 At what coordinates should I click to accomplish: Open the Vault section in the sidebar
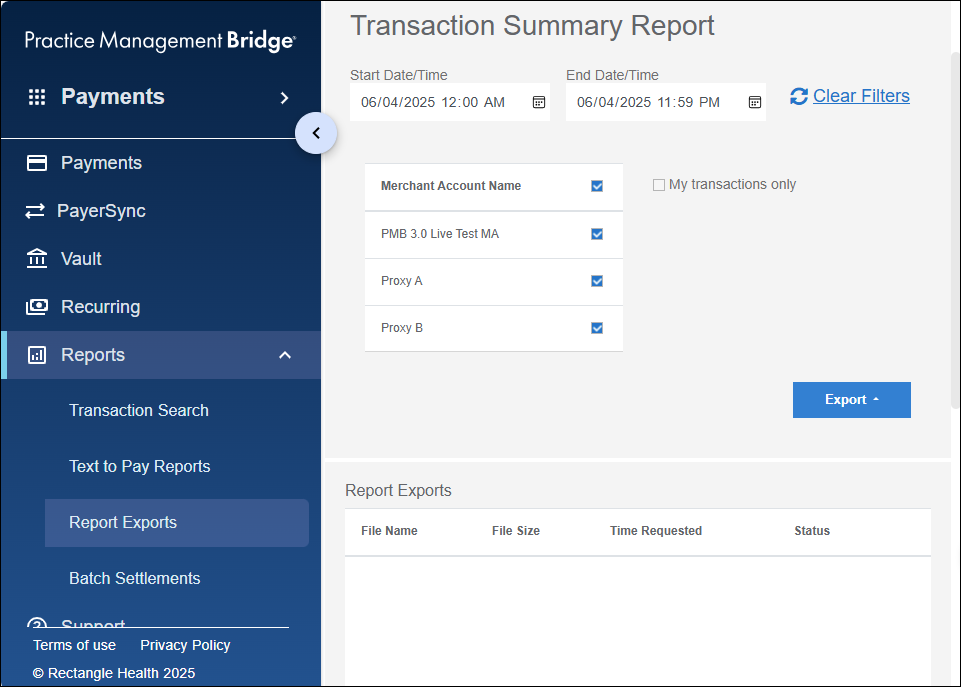pyautogui.click(x=35, y=258)
